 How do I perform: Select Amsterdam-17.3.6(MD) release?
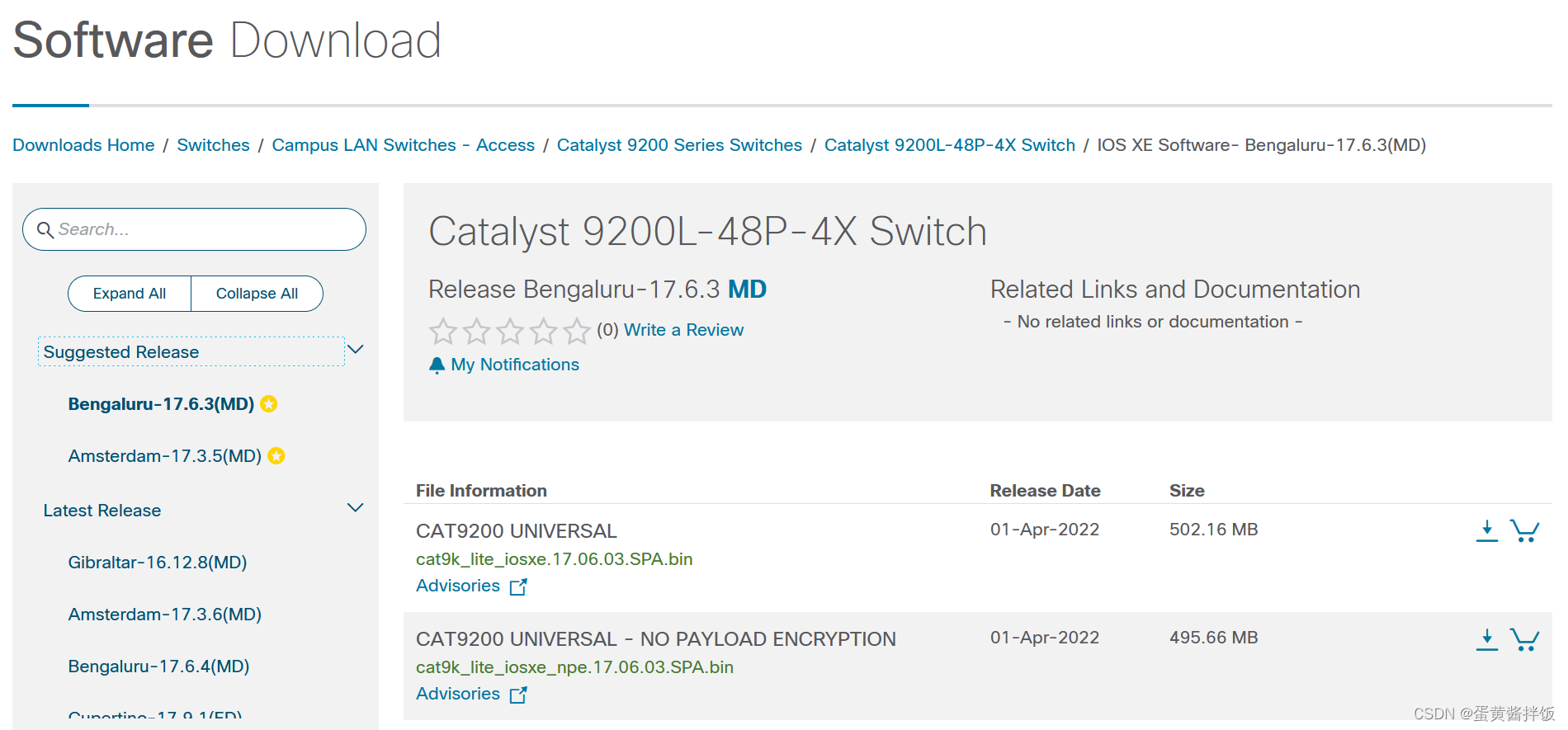165,615
